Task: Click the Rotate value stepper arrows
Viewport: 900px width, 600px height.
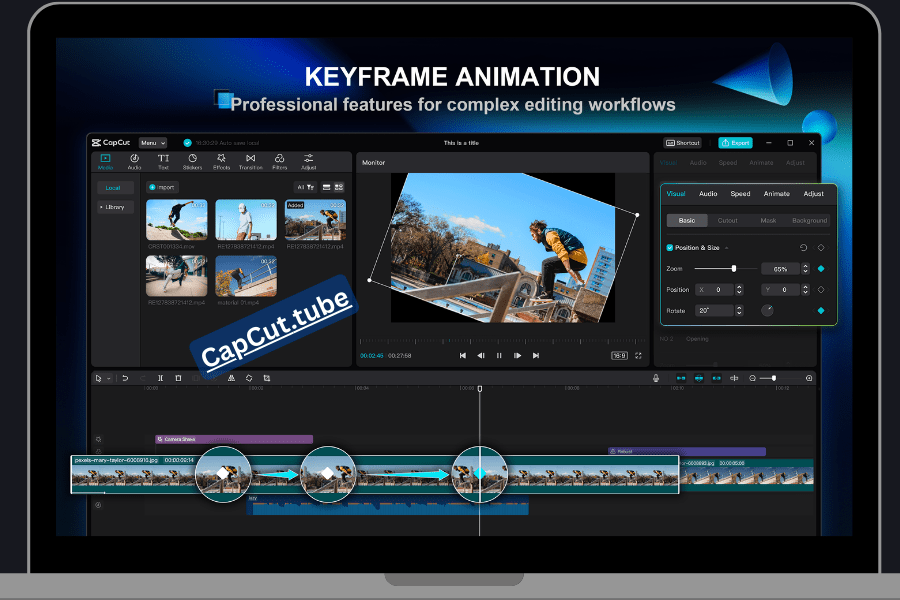Action: coord(739,311)
